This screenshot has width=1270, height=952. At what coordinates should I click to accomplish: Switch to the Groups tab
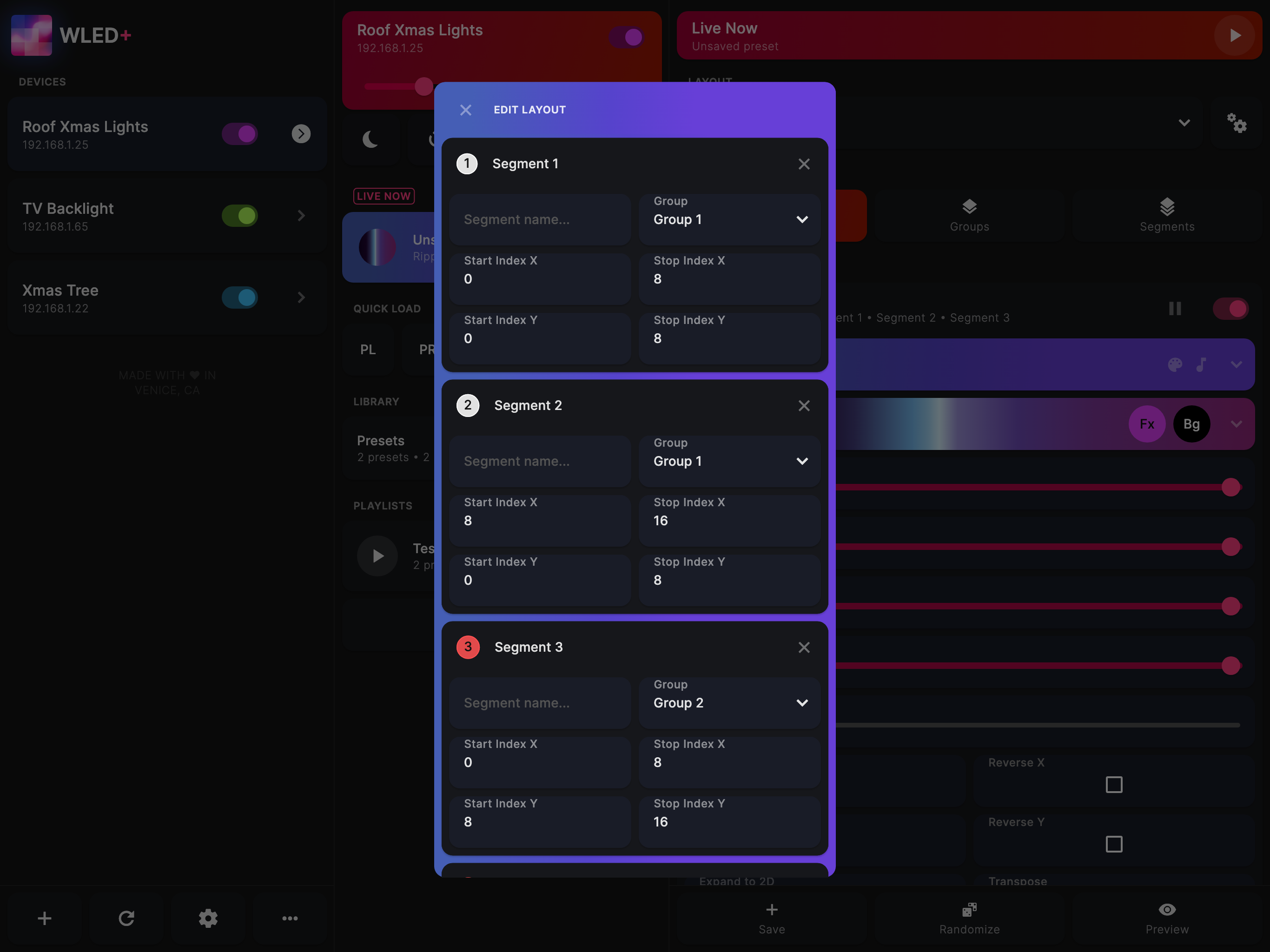point(969,216)
